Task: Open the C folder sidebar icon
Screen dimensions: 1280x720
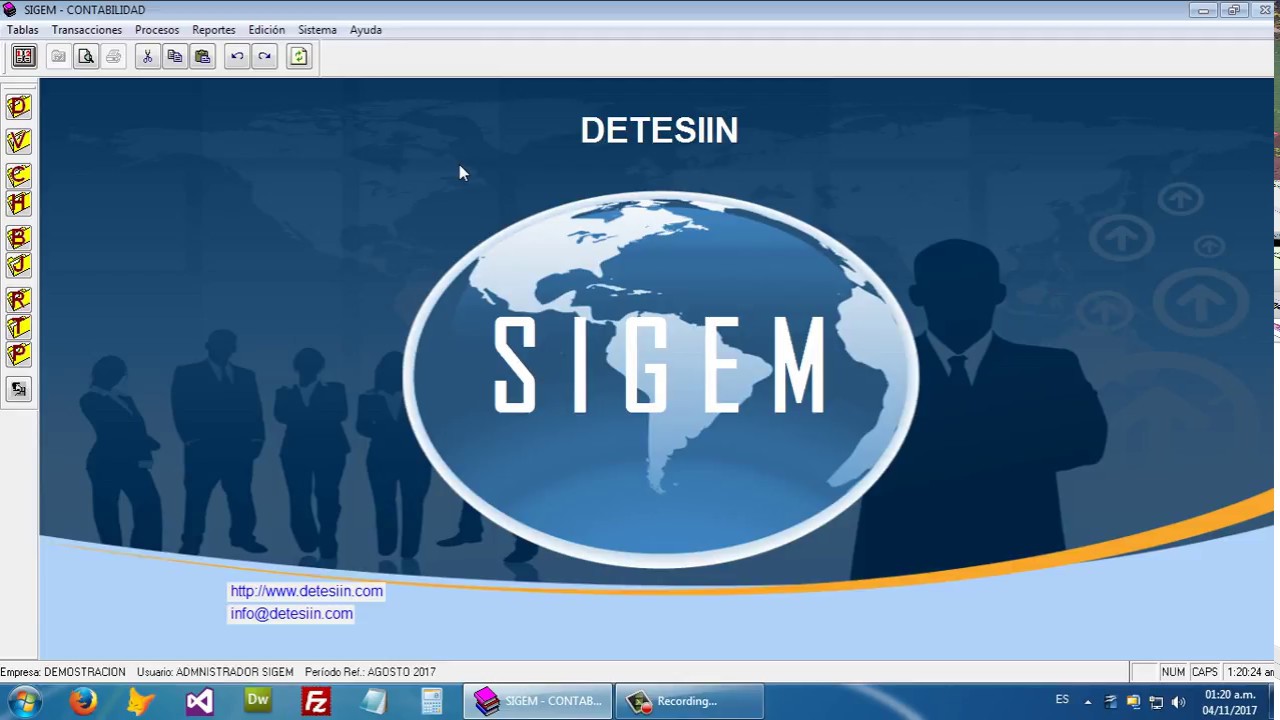Action: [x=18, y=177]
